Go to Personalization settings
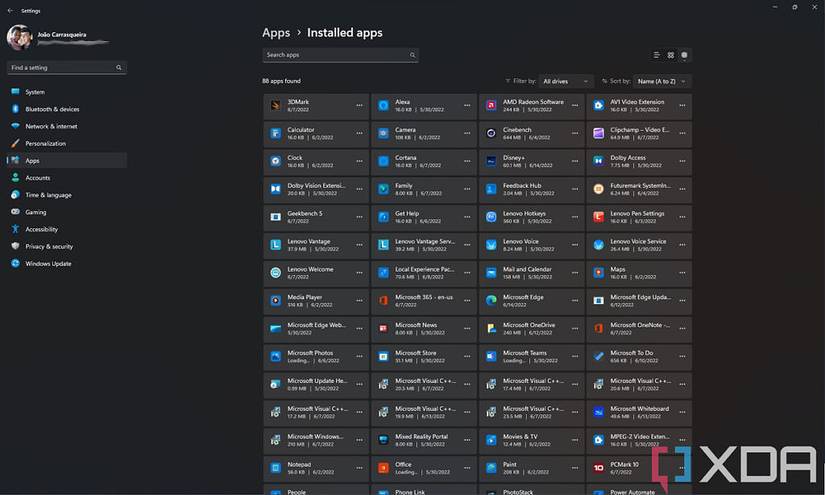The image size is (825, 495). point(67,144)
